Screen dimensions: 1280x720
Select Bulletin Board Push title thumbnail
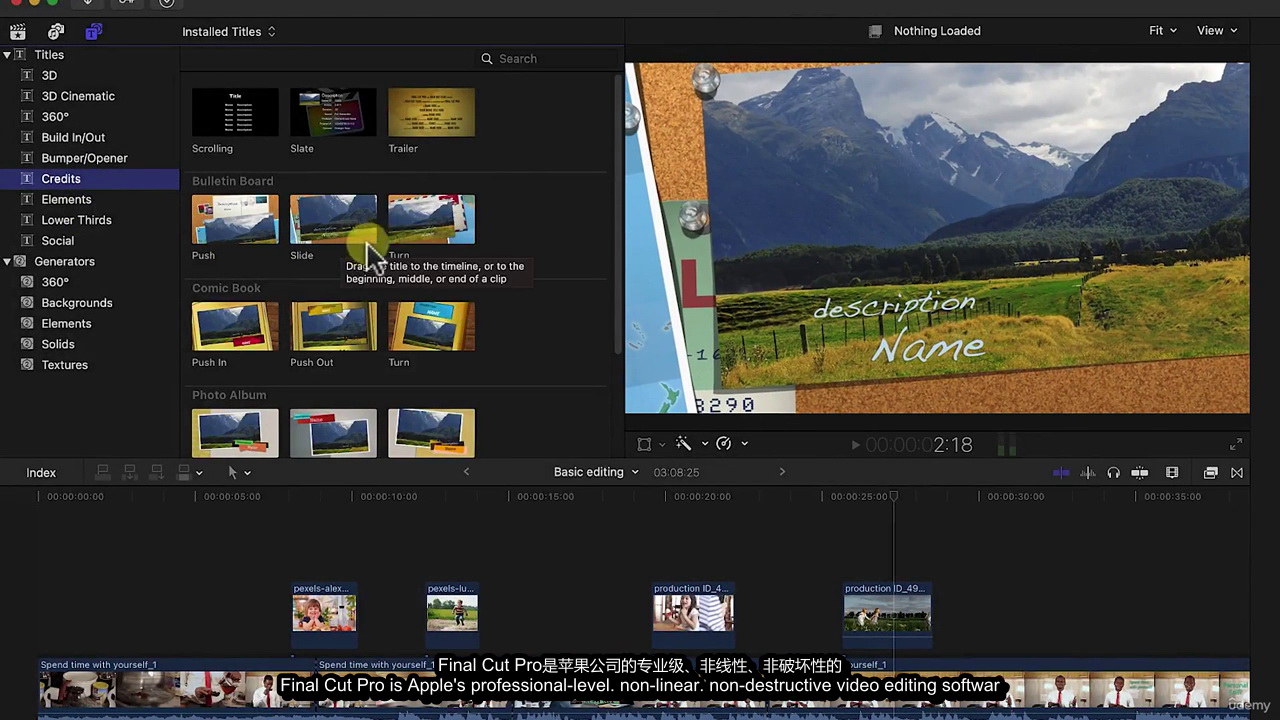coord(235,219)
